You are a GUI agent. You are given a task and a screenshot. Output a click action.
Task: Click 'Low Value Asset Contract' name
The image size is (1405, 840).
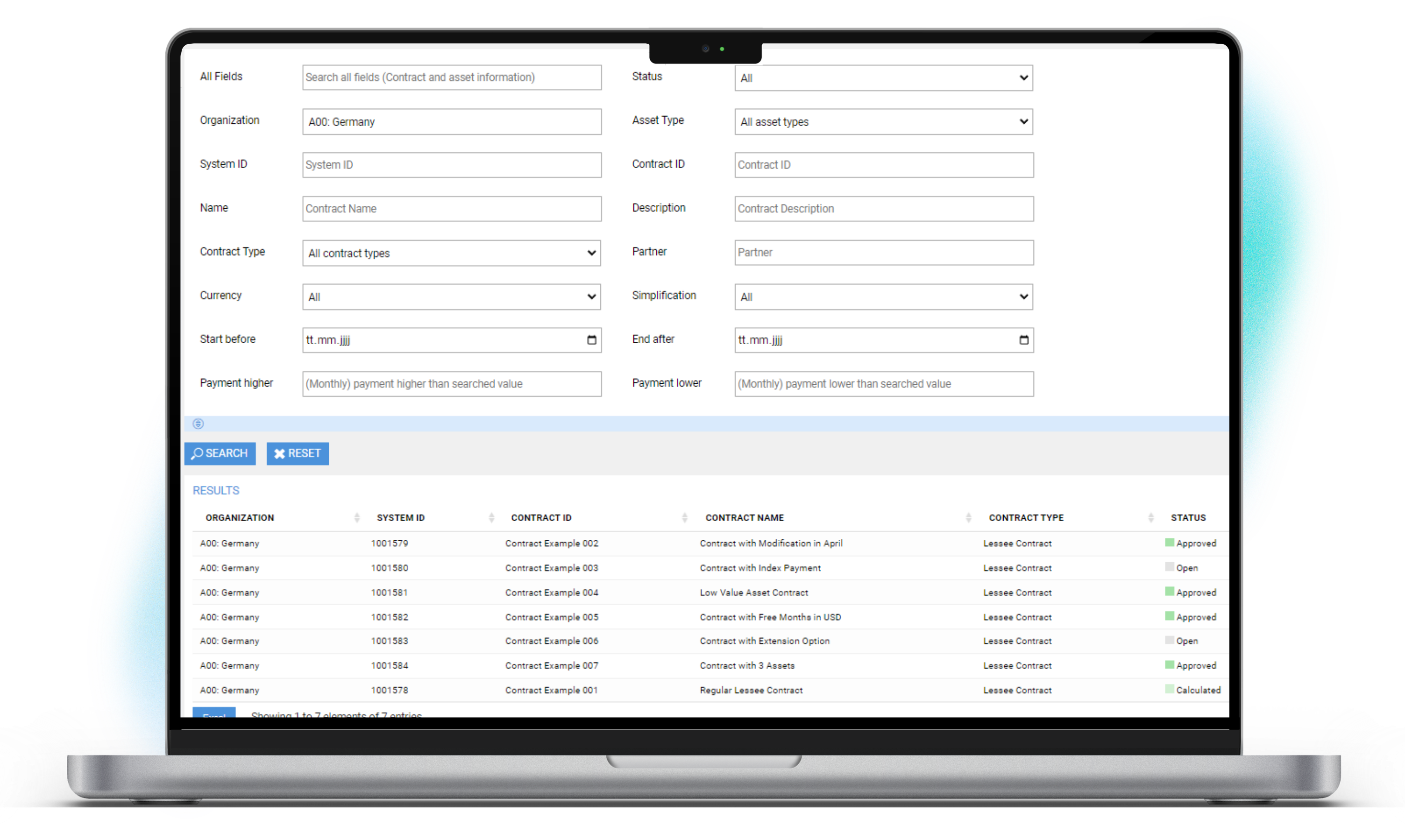(754, 593)
